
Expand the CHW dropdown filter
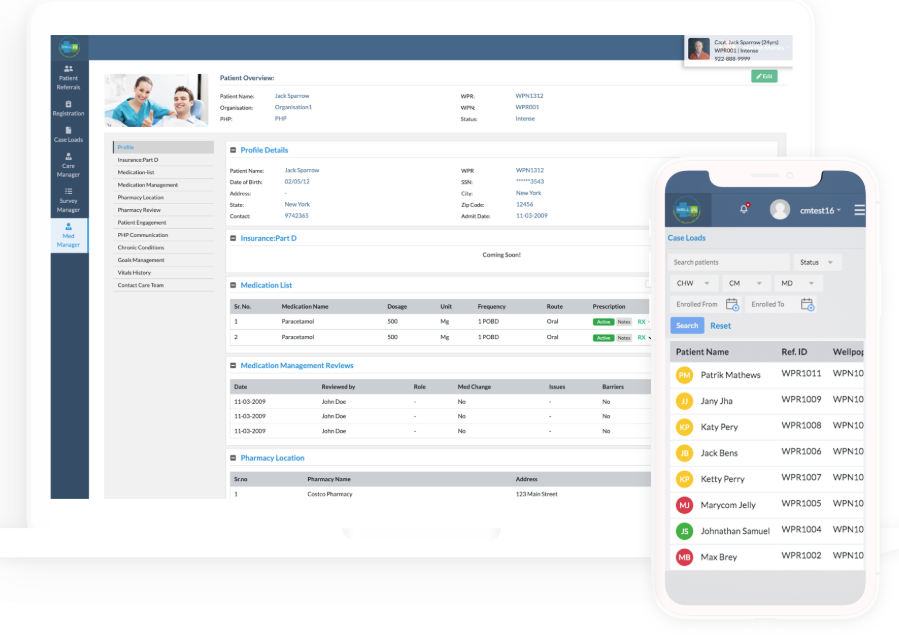(690, 284)
